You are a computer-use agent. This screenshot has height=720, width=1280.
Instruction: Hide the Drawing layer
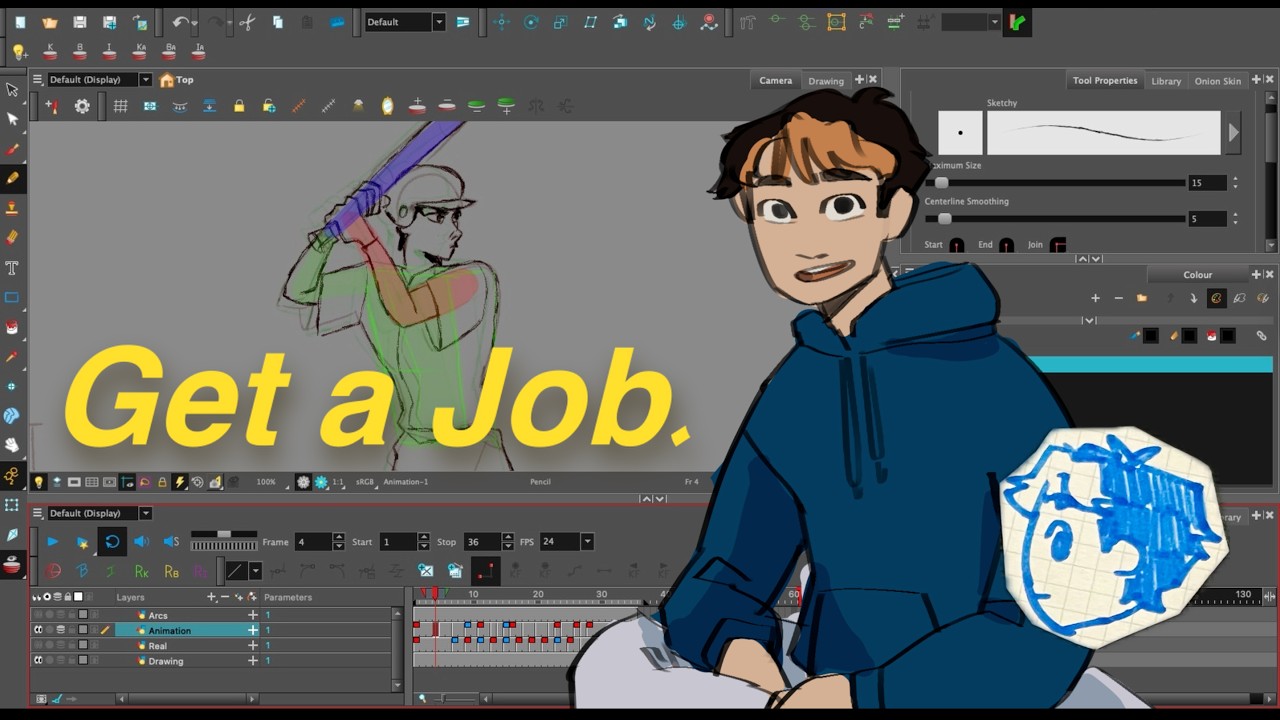pos(38,661)
